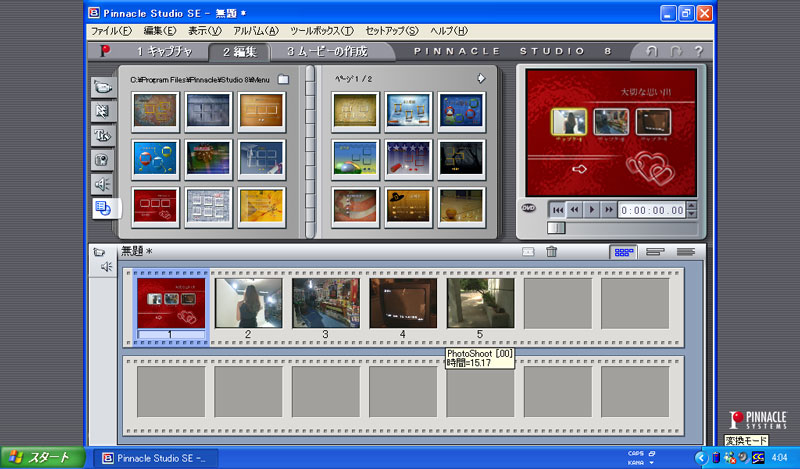The height and width of the screenshot is (469, 800).
Task: Open the video toolbox camera icon
Action: [x=99, y=252]
